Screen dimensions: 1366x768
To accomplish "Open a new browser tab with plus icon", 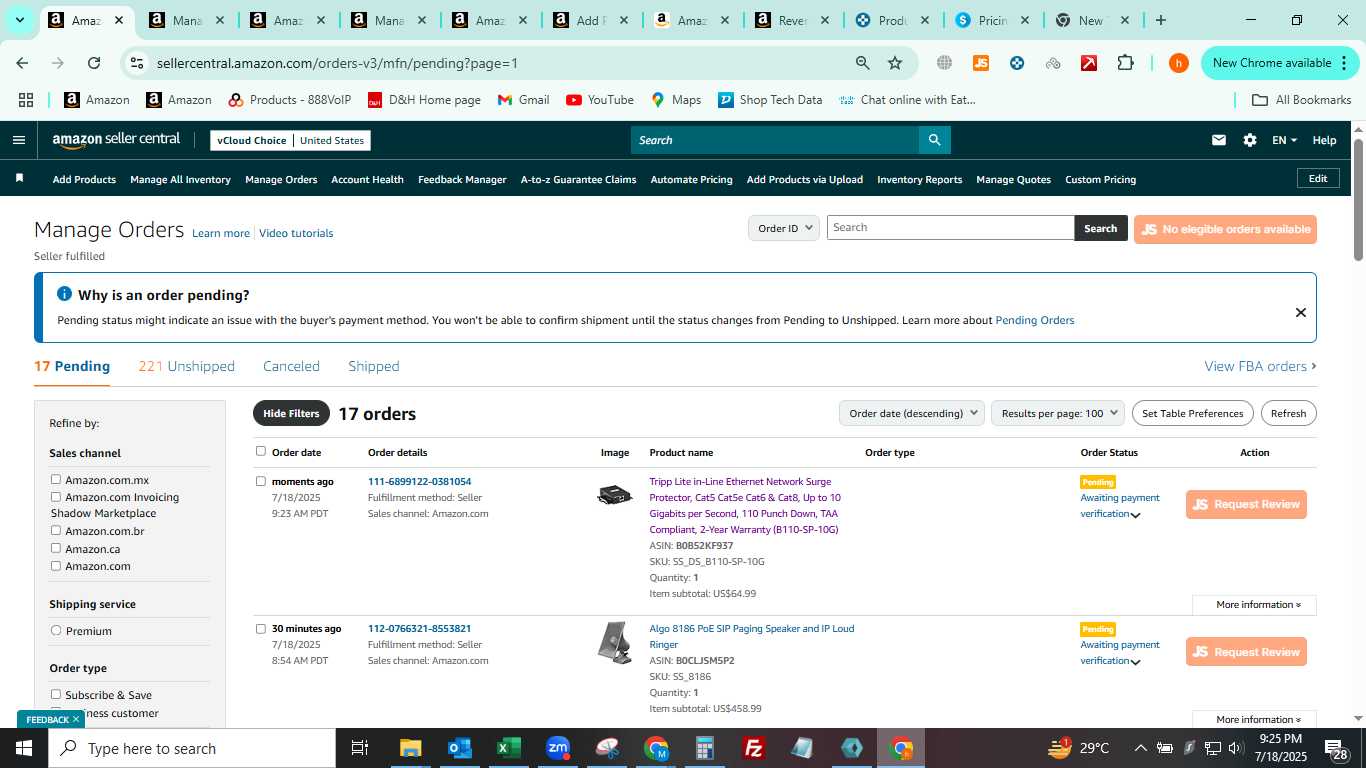I will tap(1160, 20).
